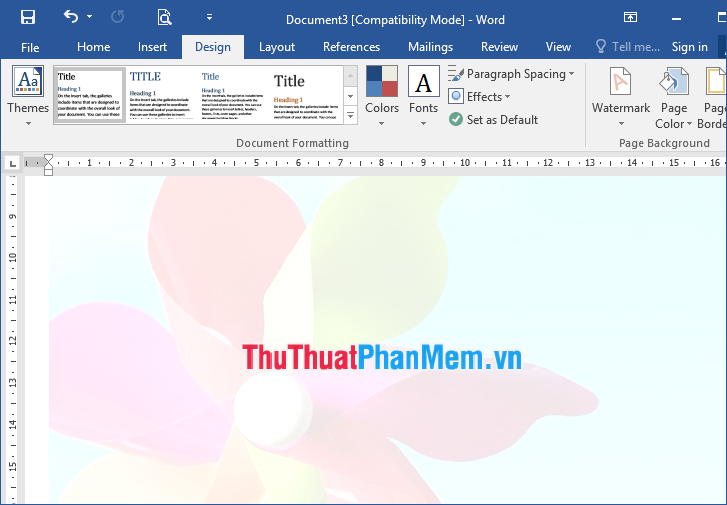The image size is (727, 505).
Task: Select the Design tab
Action: (213, 47)
